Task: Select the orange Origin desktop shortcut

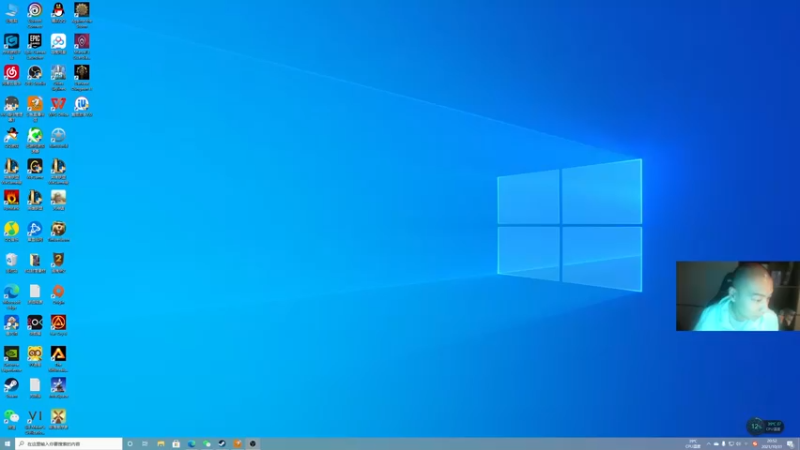Action: click(x=58, y=294)
